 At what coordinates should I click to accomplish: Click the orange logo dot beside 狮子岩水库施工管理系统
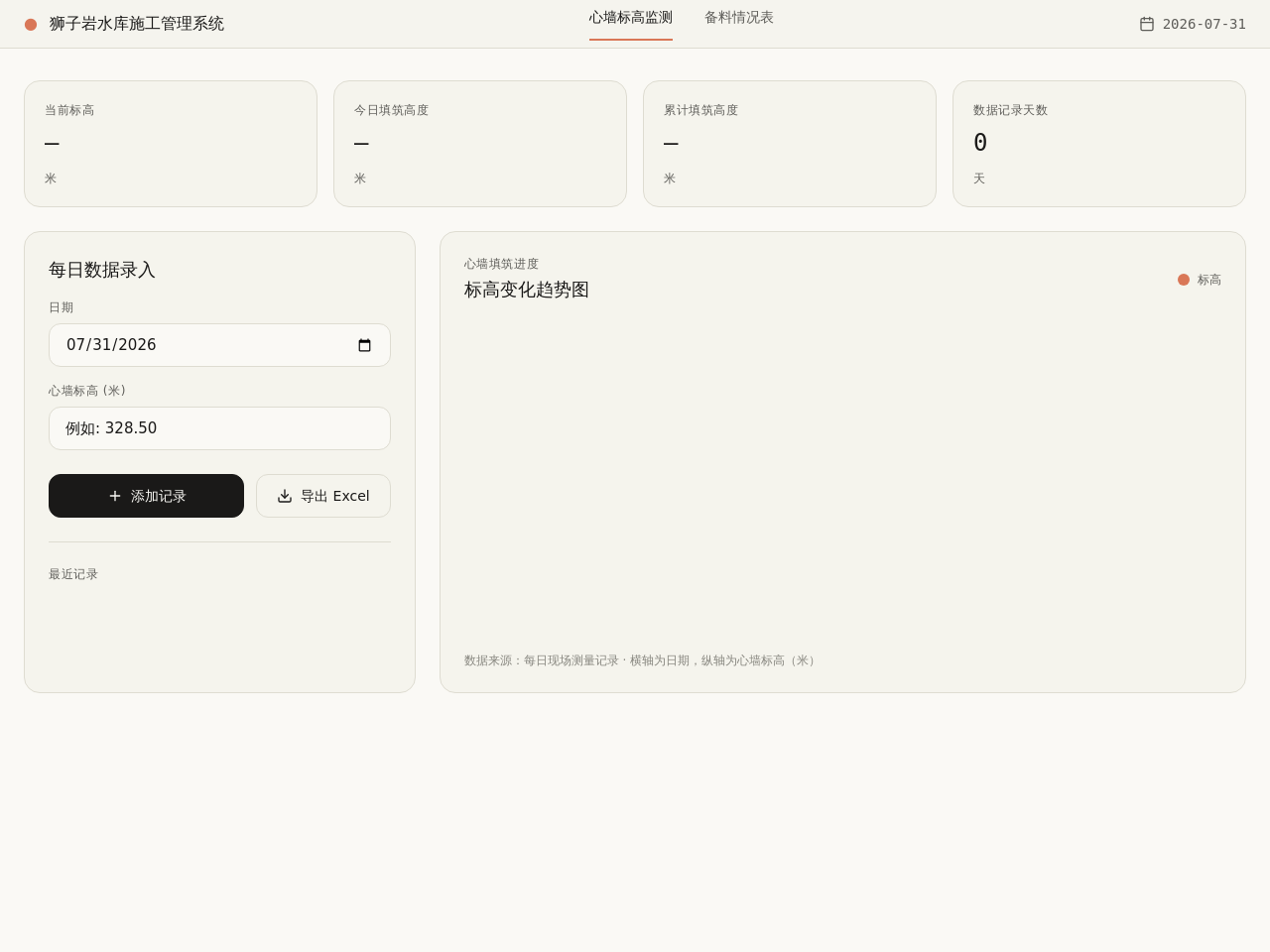click(x=31, y=25)
